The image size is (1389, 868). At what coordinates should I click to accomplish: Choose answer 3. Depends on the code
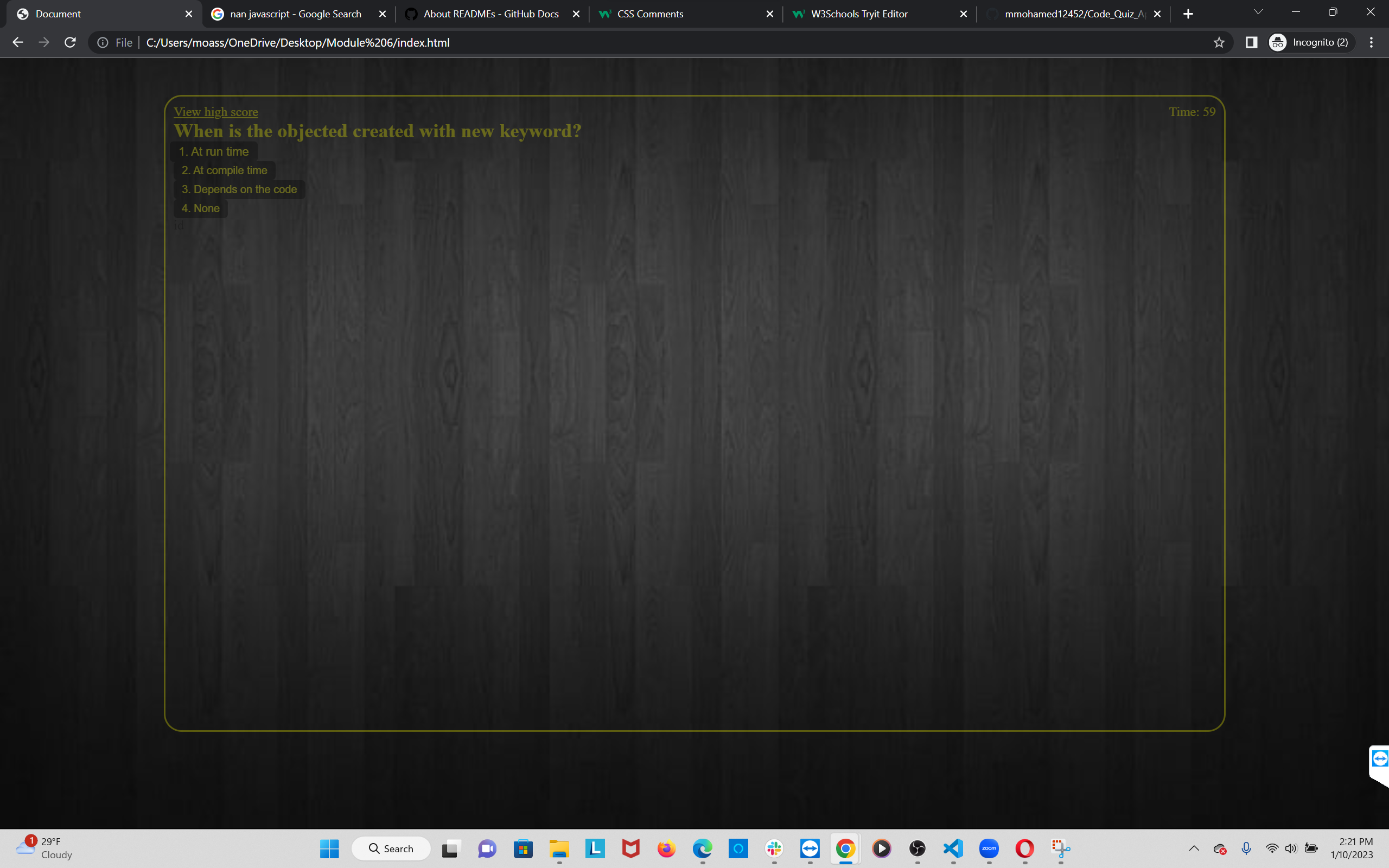(x=239, y=189)
